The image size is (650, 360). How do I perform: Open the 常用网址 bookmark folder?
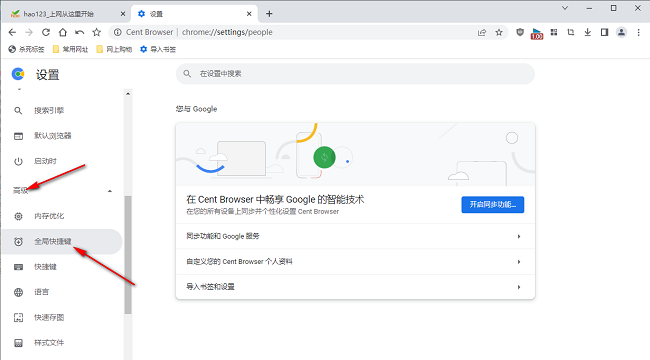click(x=70, y=49)
